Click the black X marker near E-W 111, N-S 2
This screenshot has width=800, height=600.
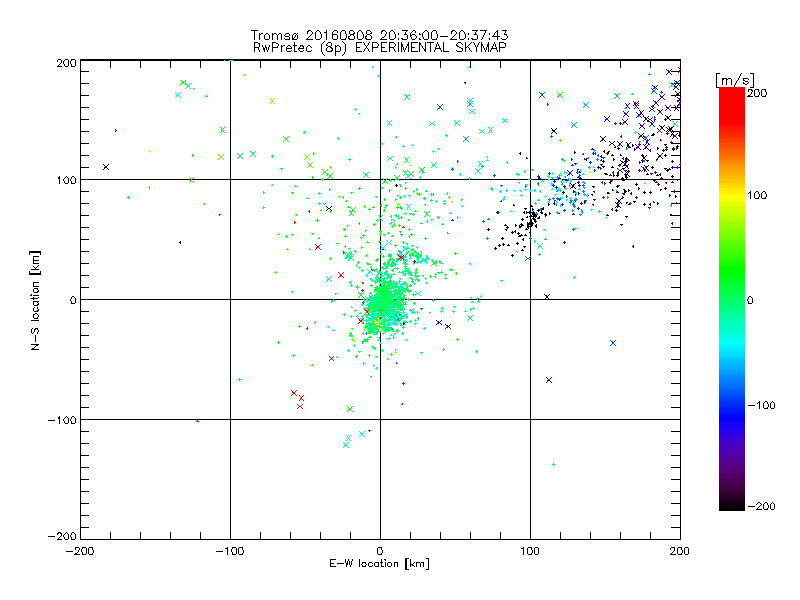click(x=547, y=296)
